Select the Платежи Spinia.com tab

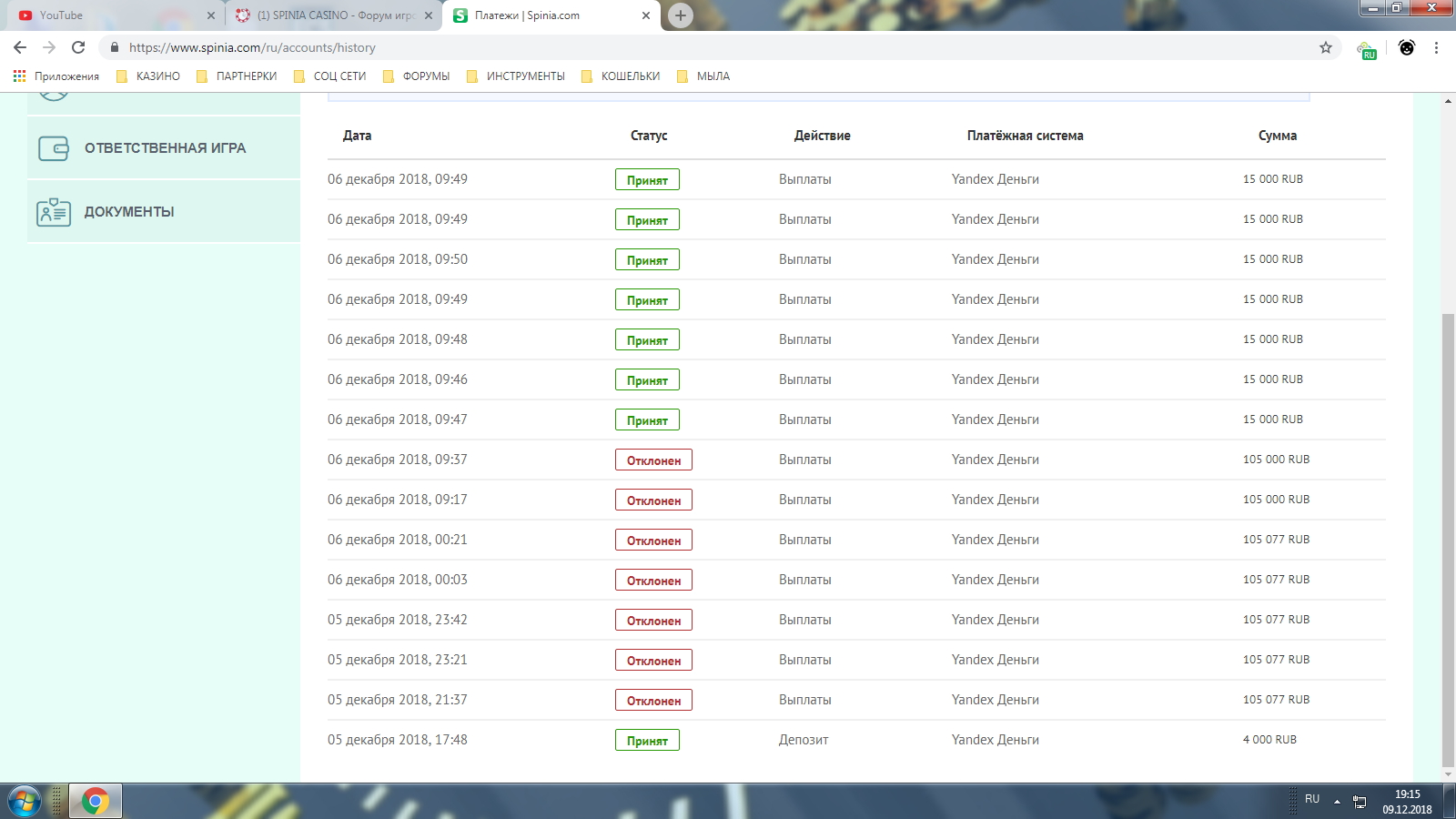pyautogui.click(x=551, y=15)
